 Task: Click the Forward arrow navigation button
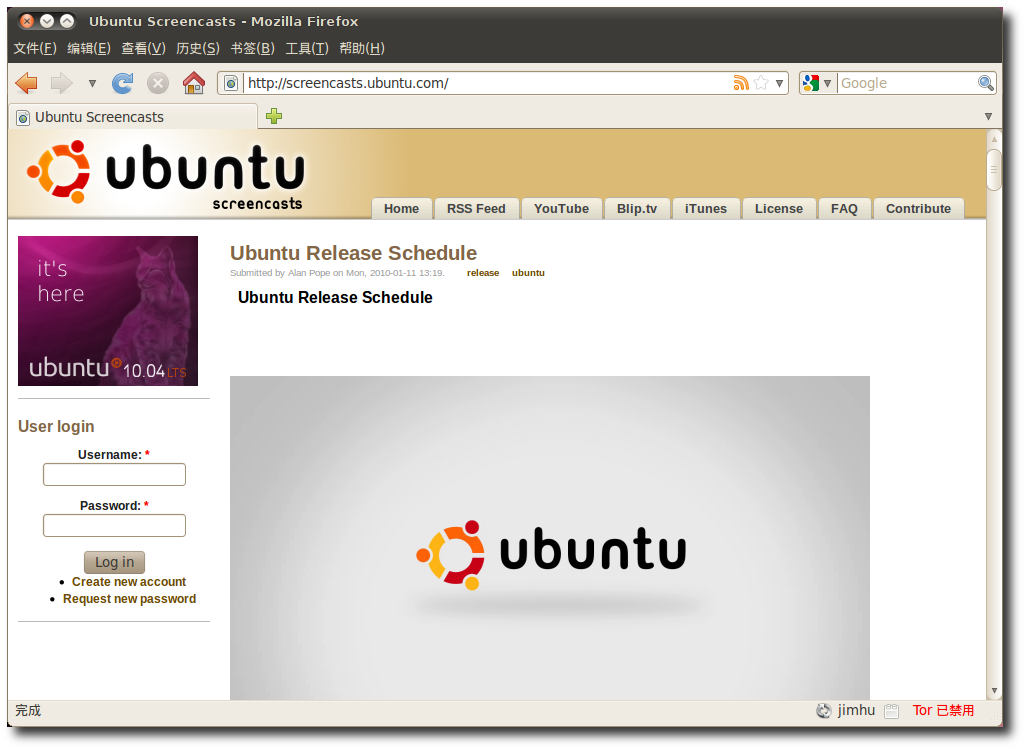(62, 83)
